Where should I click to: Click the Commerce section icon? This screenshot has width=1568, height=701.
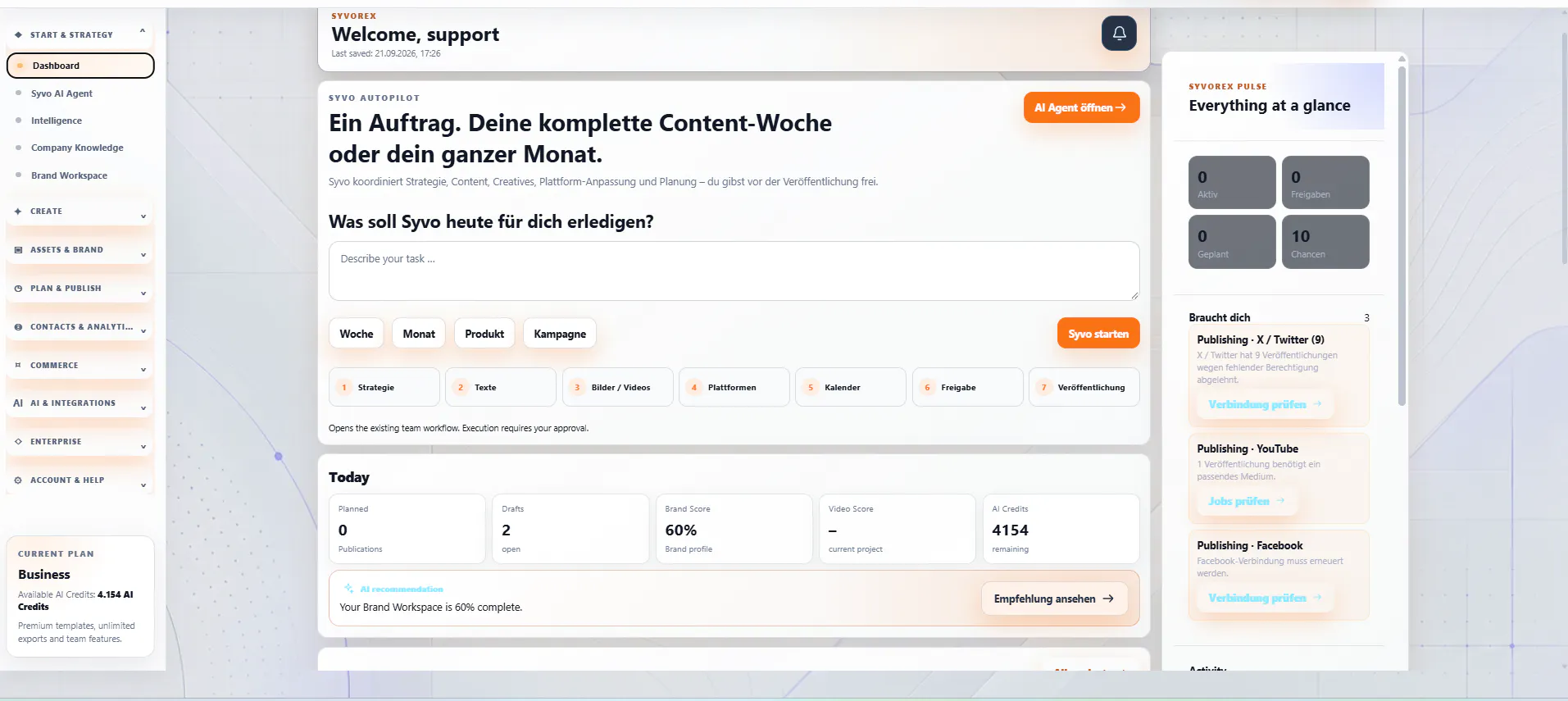tap(18, 366)
